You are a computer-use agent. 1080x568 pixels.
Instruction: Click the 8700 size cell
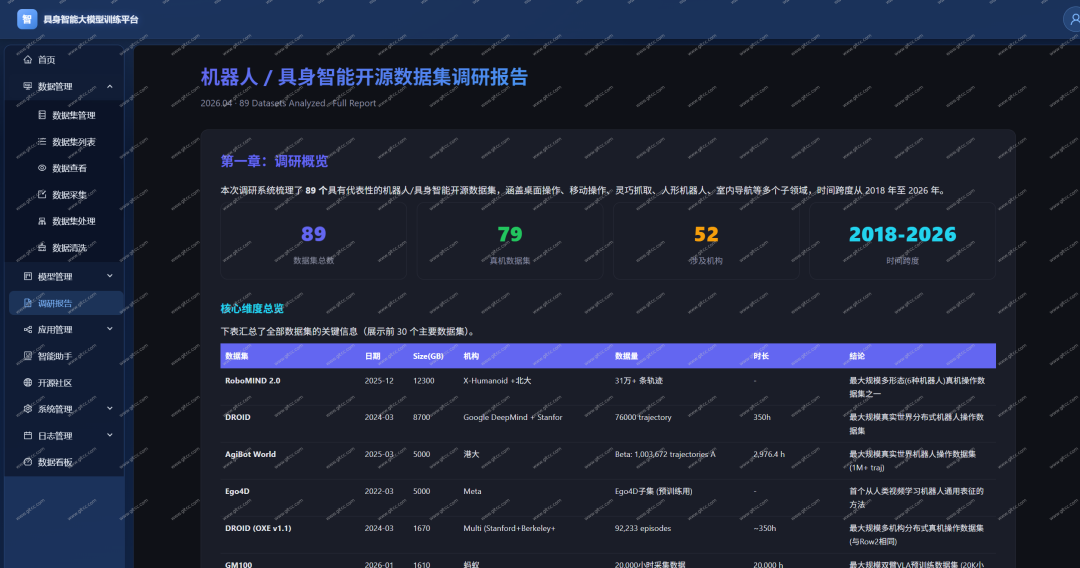coord(422,417)
